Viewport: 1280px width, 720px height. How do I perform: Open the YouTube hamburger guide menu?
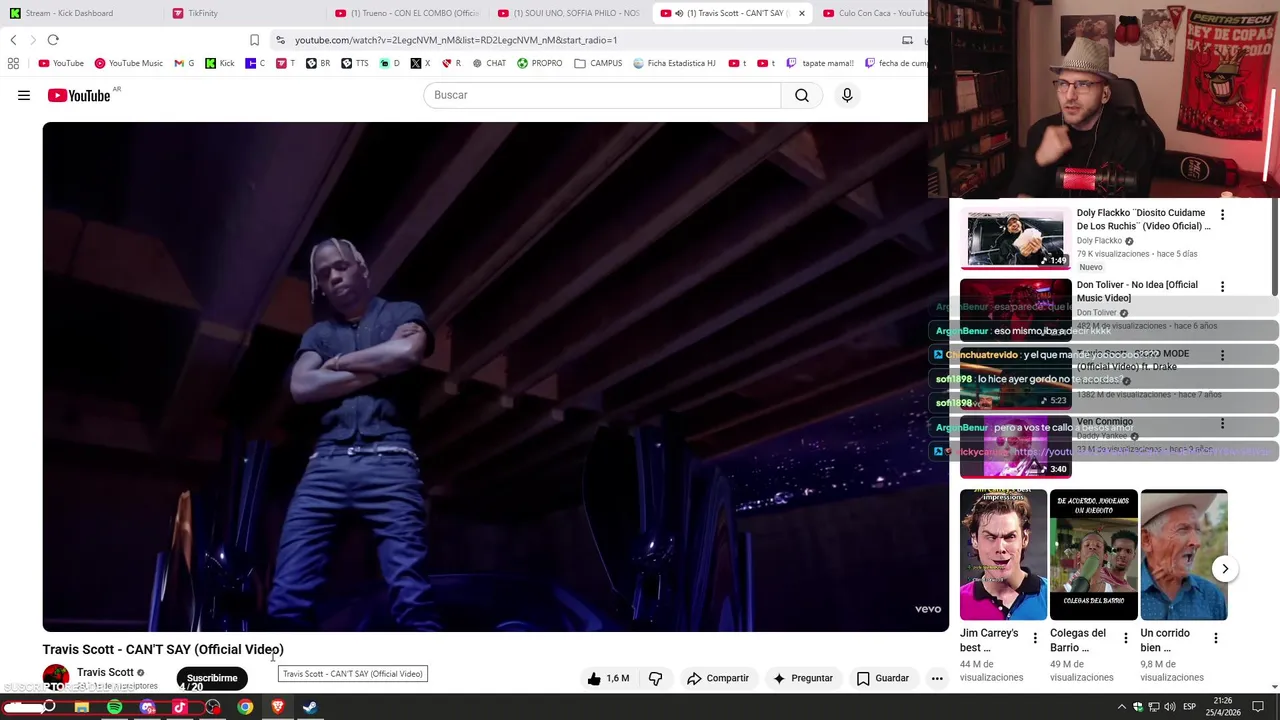(24, 95)
